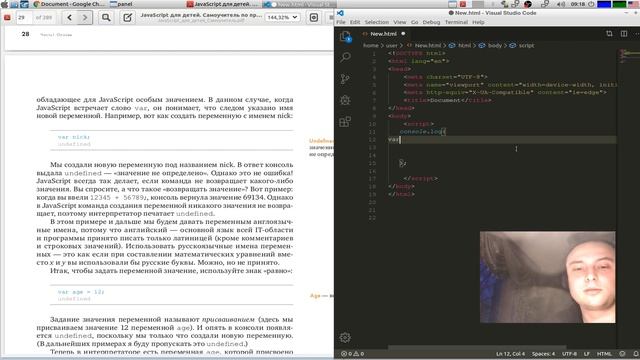Click the Apple-style system menu icon
The image size is (640, 360).
coord(4,4)
